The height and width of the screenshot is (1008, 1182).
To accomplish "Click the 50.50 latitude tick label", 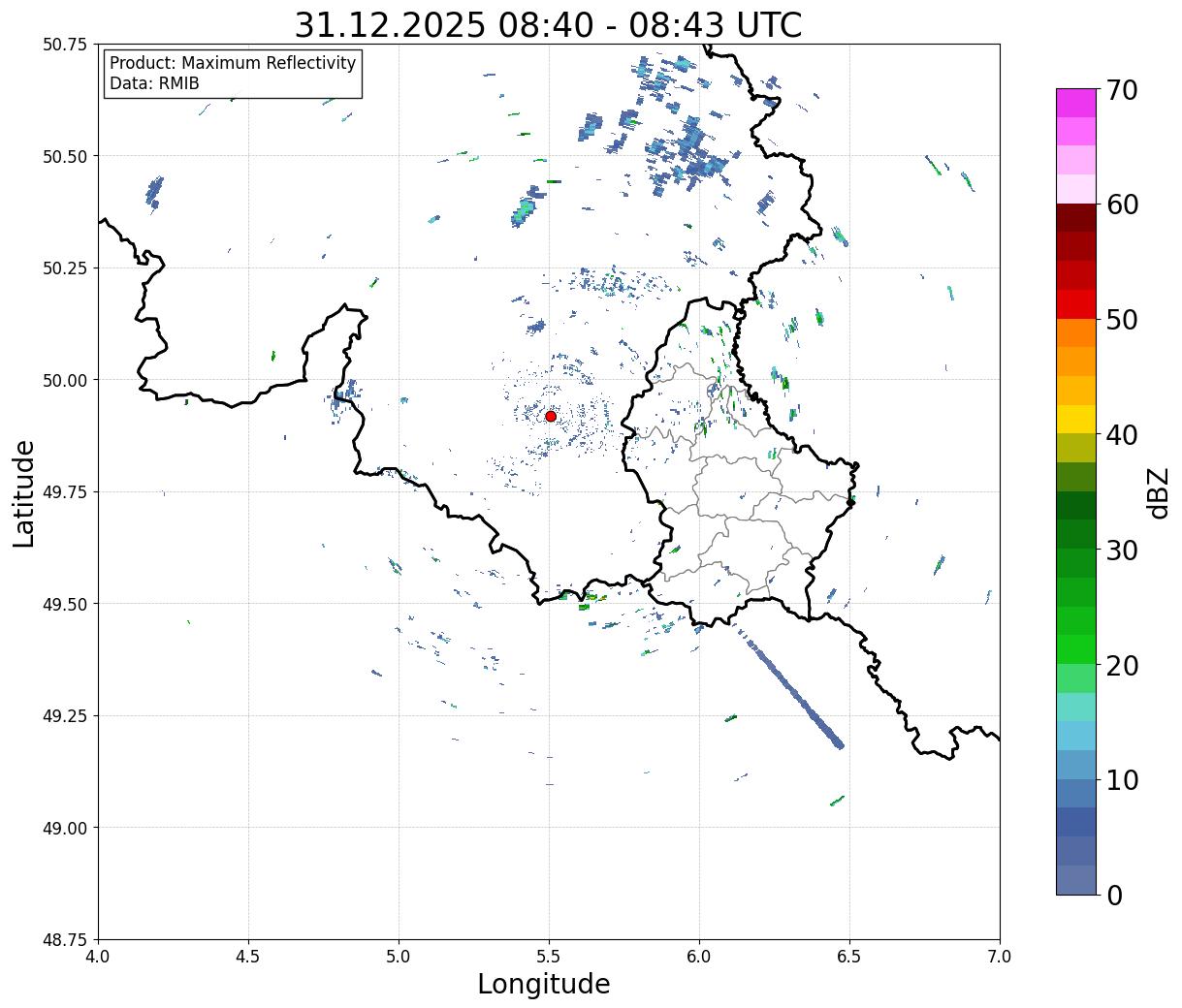I will click(x=64, y=156).
